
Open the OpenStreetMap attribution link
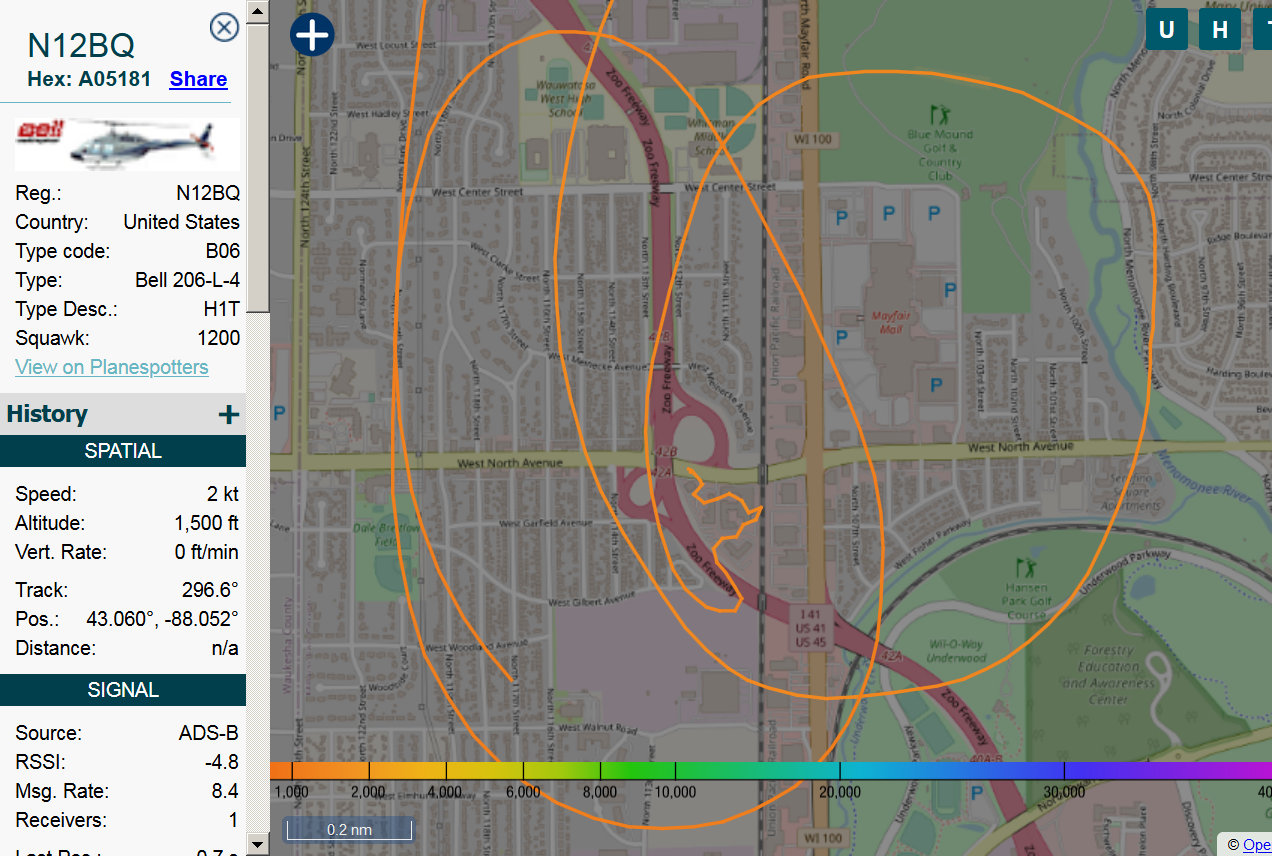[x=1257, y=845]
